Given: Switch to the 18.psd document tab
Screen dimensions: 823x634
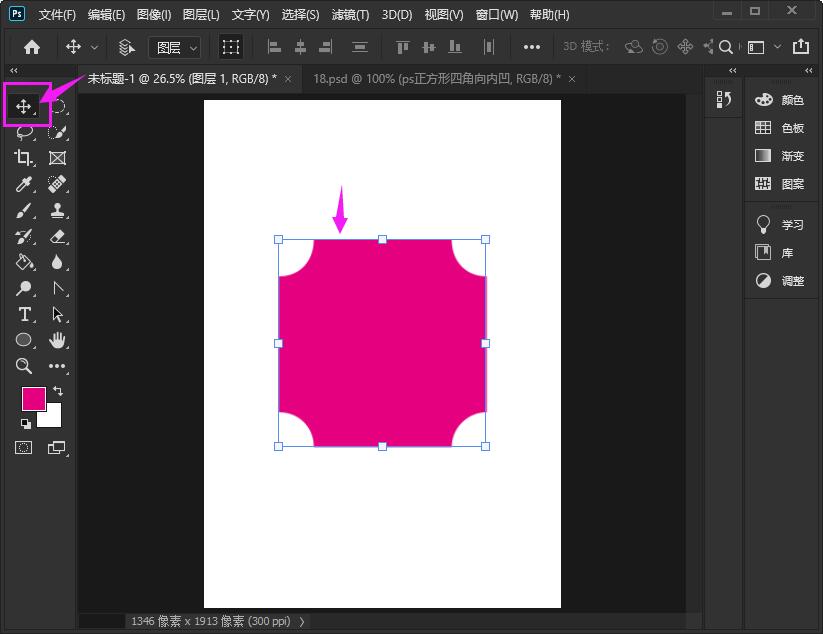Looking at the screenshot, I should (x=437, y=79).
